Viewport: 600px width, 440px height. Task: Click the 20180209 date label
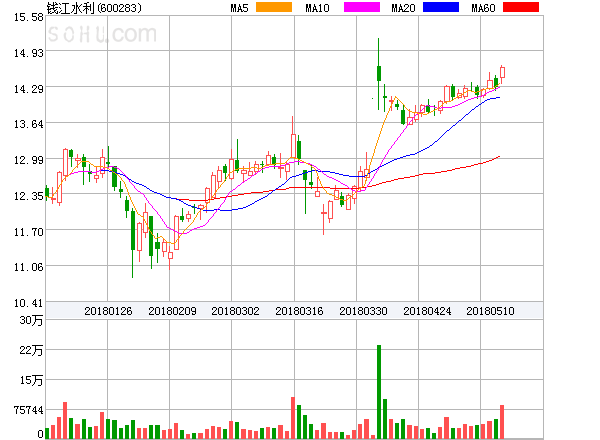coord(172,311)
